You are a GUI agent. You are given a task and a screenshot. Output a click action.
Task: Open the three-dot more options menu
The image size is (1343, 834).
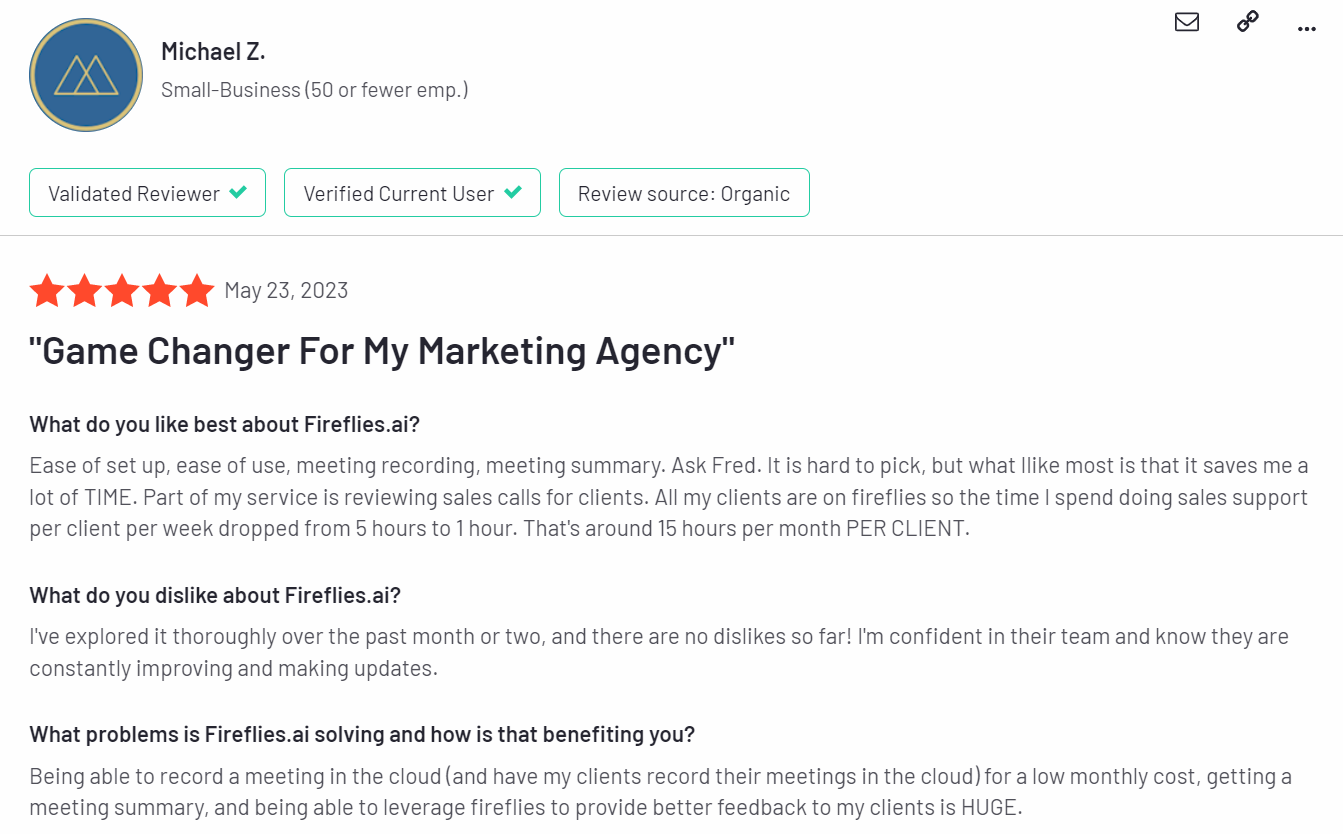click(1306, 29)
